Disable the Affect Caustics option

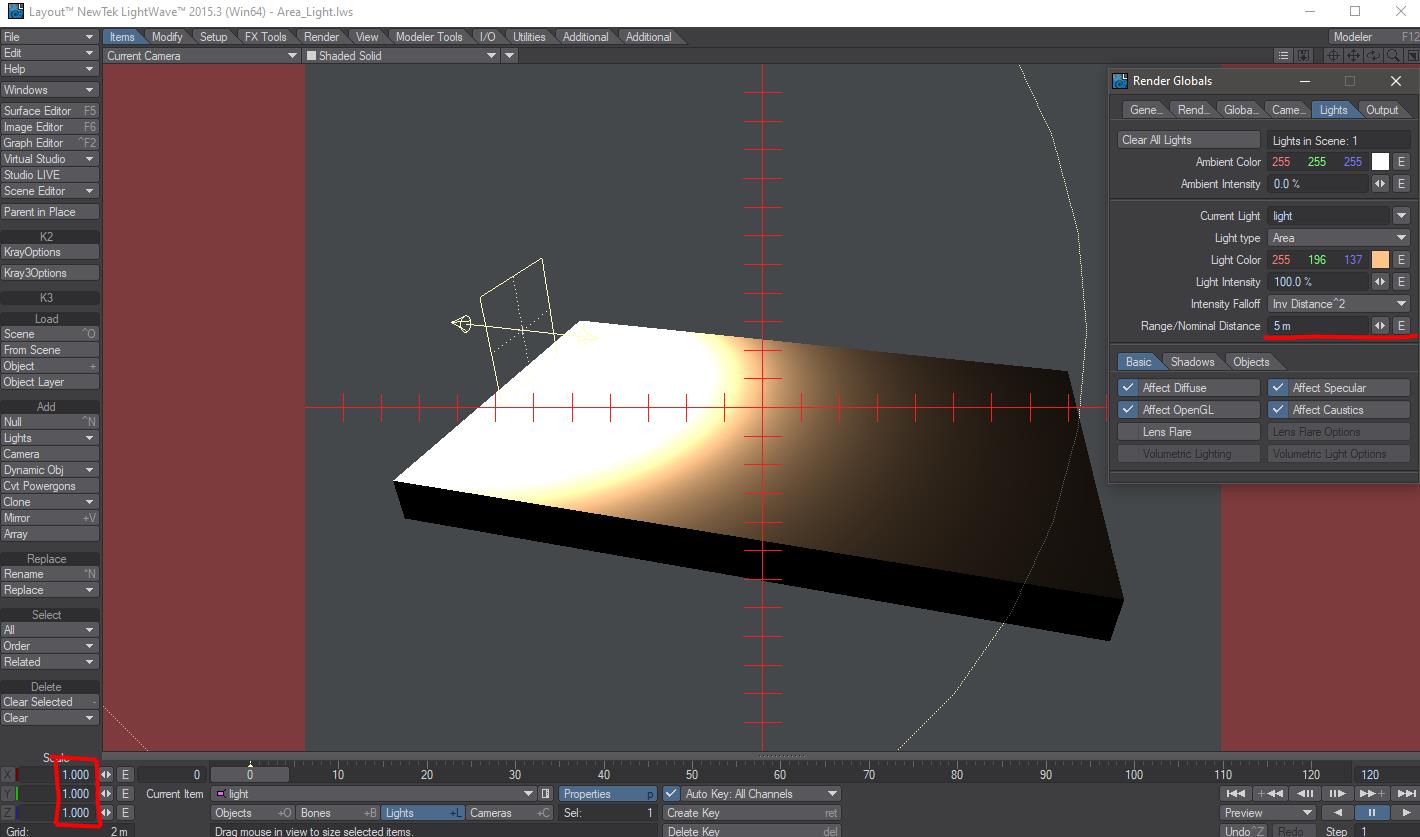(x=1278, y=410)
